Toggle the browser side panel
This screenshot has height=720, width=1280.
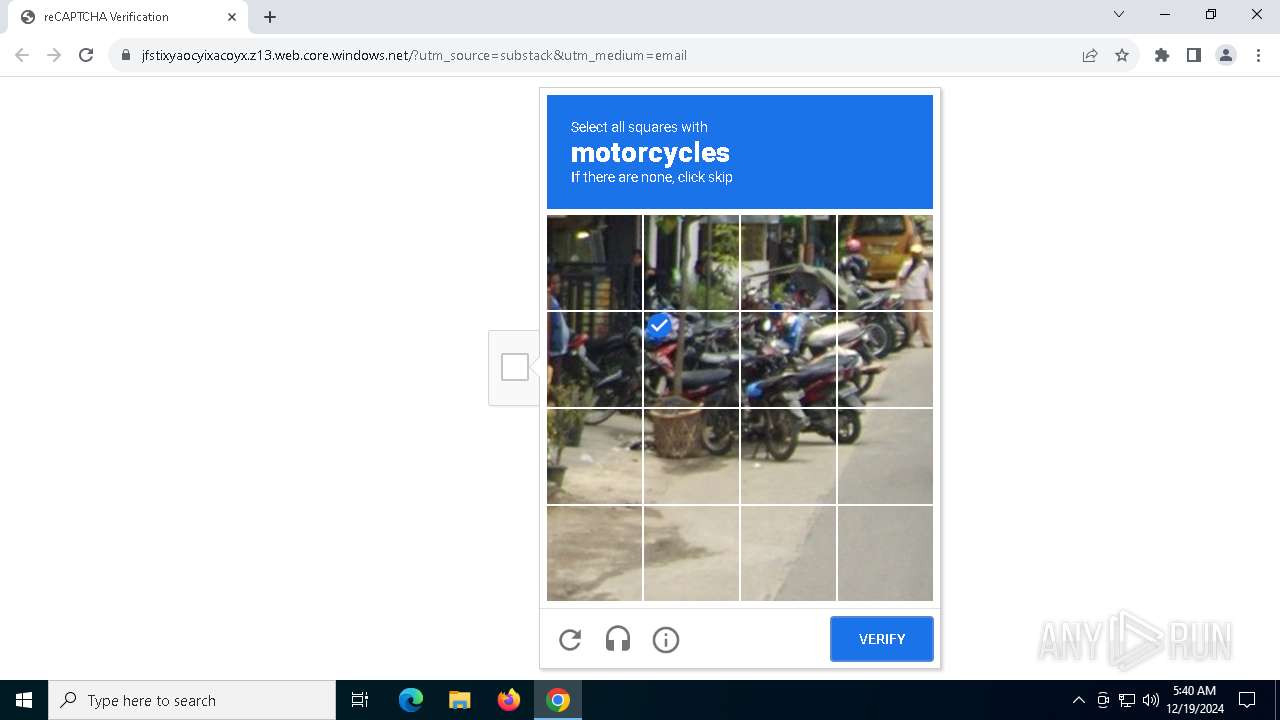[1194, 55]
